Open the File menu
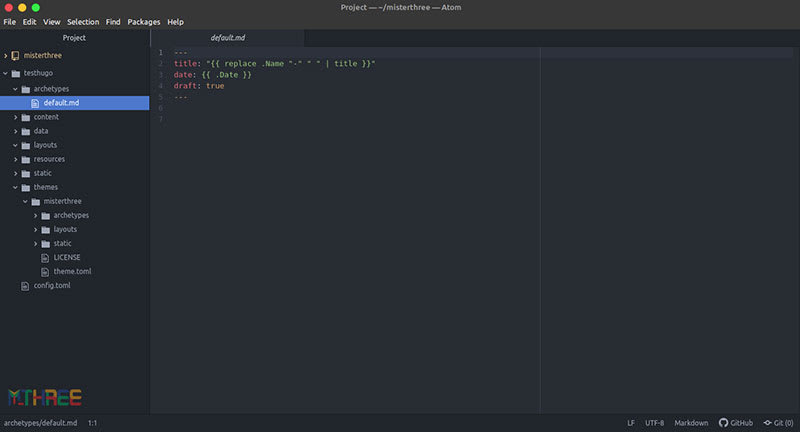This screenshot has width=800, height=432. coord(10,22)
